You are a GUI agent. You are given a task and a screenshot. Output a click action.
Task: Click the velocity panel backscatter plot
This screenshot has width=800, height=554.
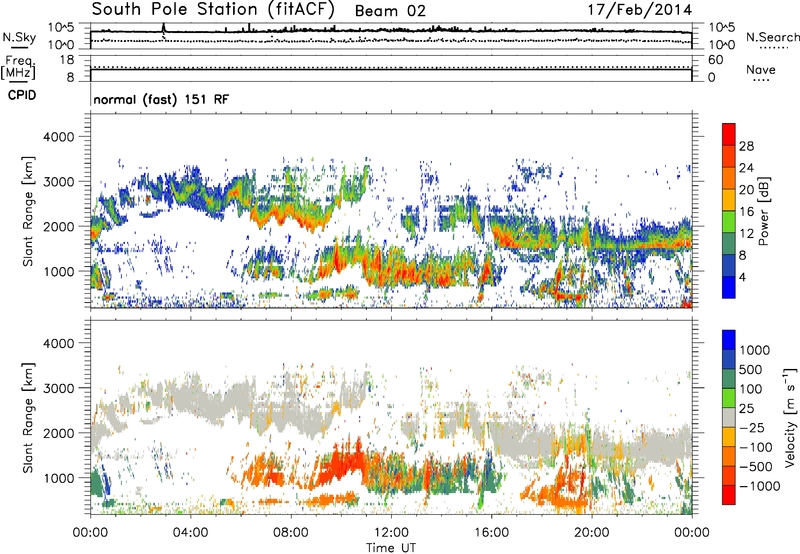click(391, 417)
